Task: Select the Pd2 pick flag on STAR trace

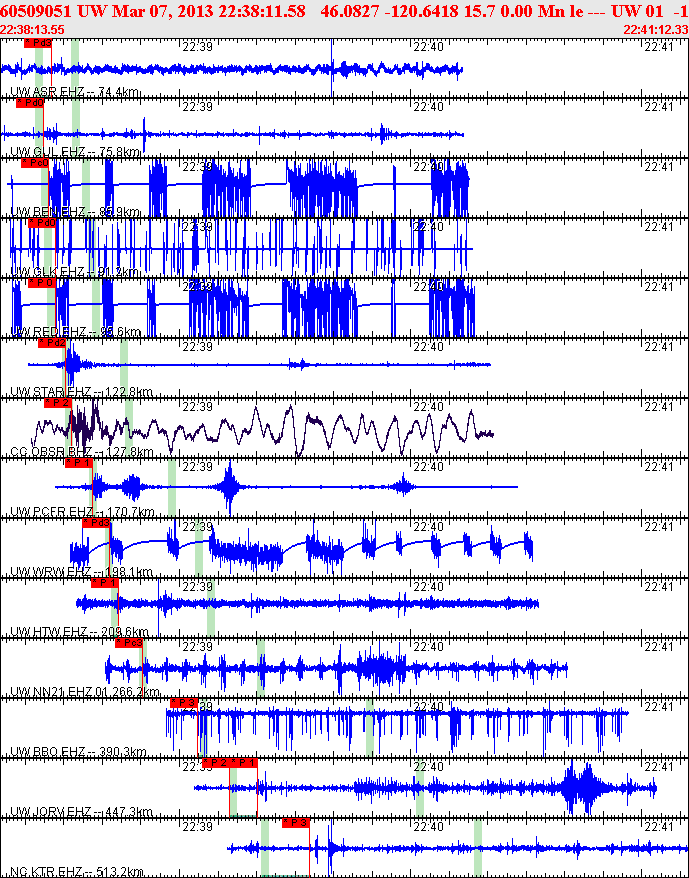Action: [x=52, y=343]
